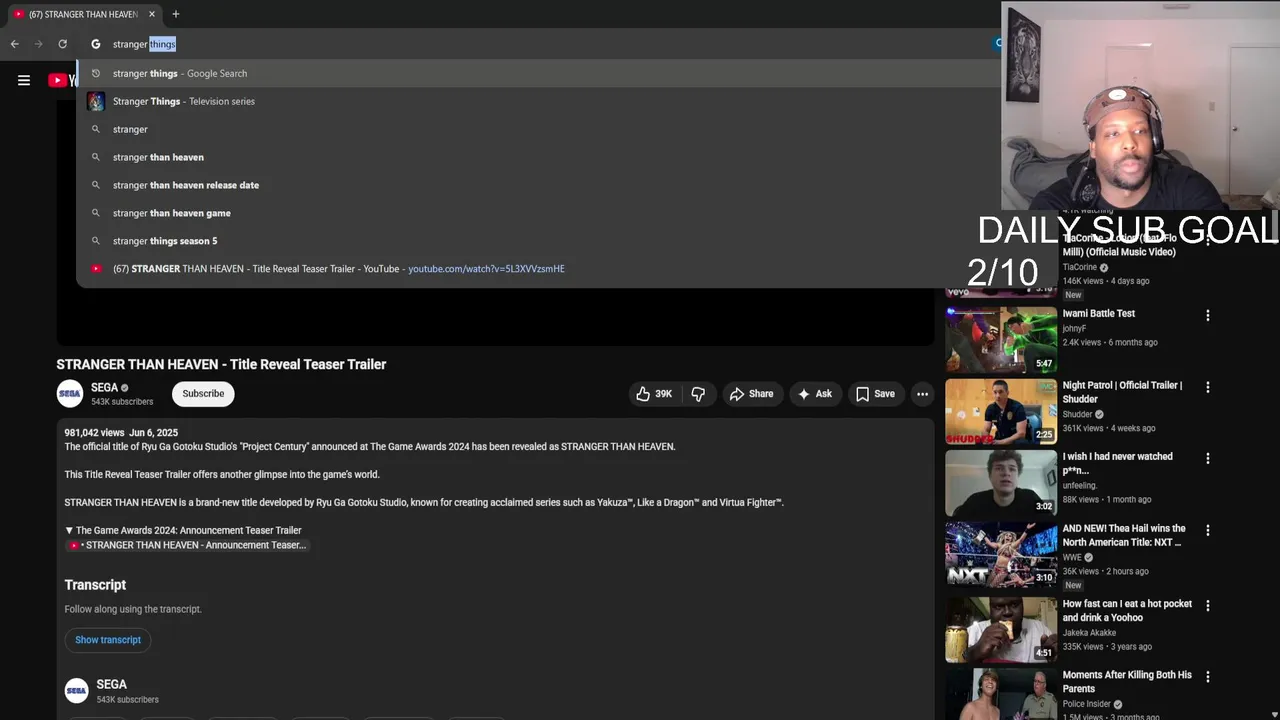Open the Shudder channel name

(x=1077, y=414)
